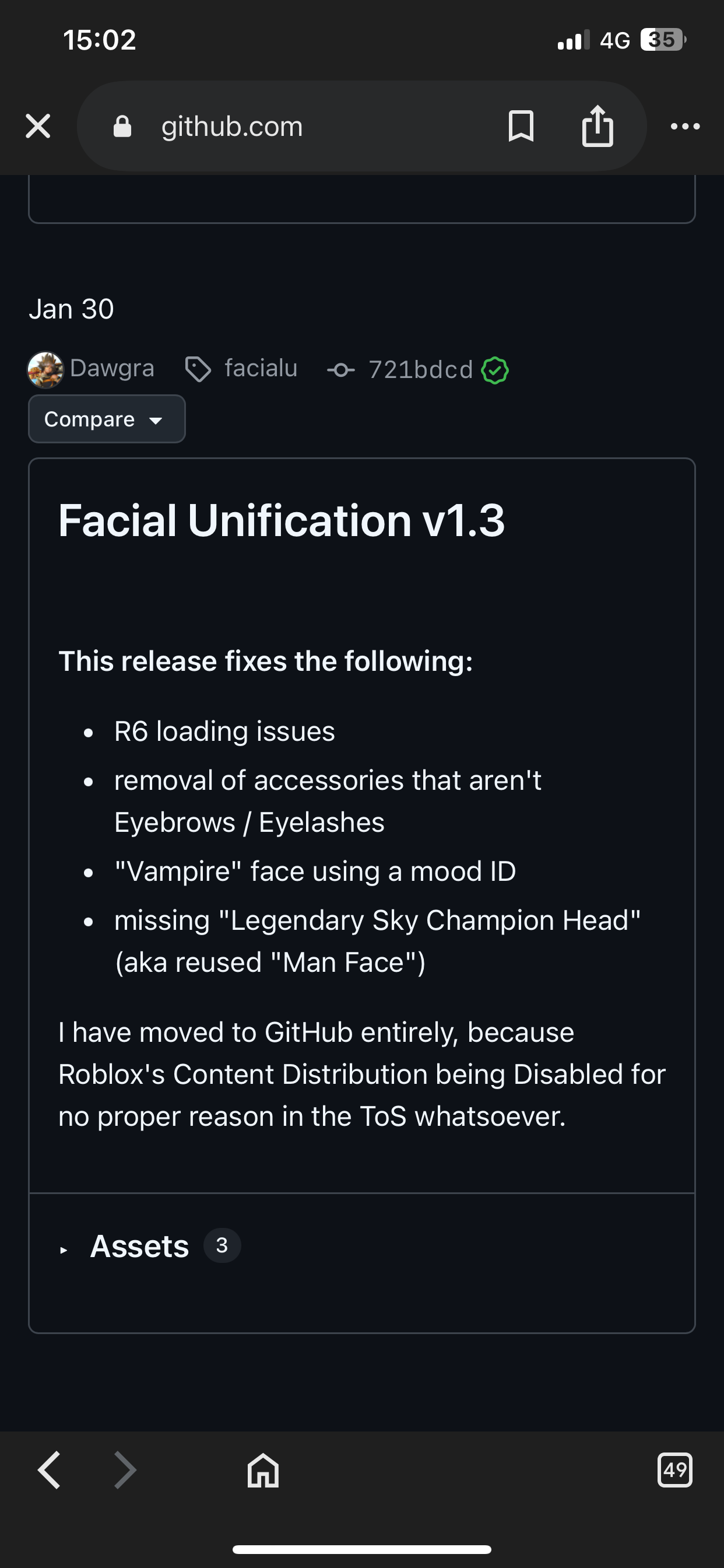The image size is (724, 1568).
Task: Open commit 721bdcd
Action: (420, 370)
